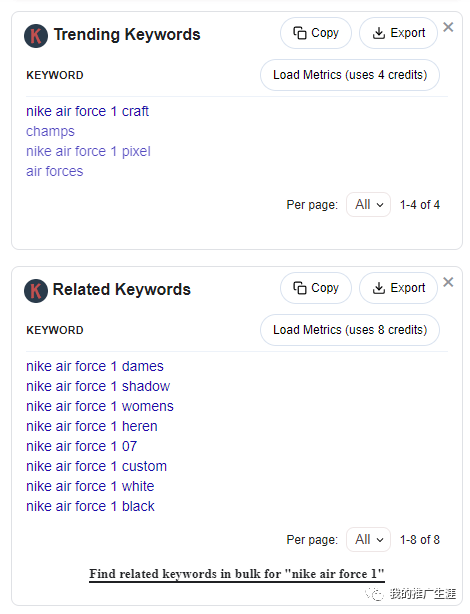470x614 pixels.
Task: Open Per page dropdown in Related Keywords
Action: [368, 539]
